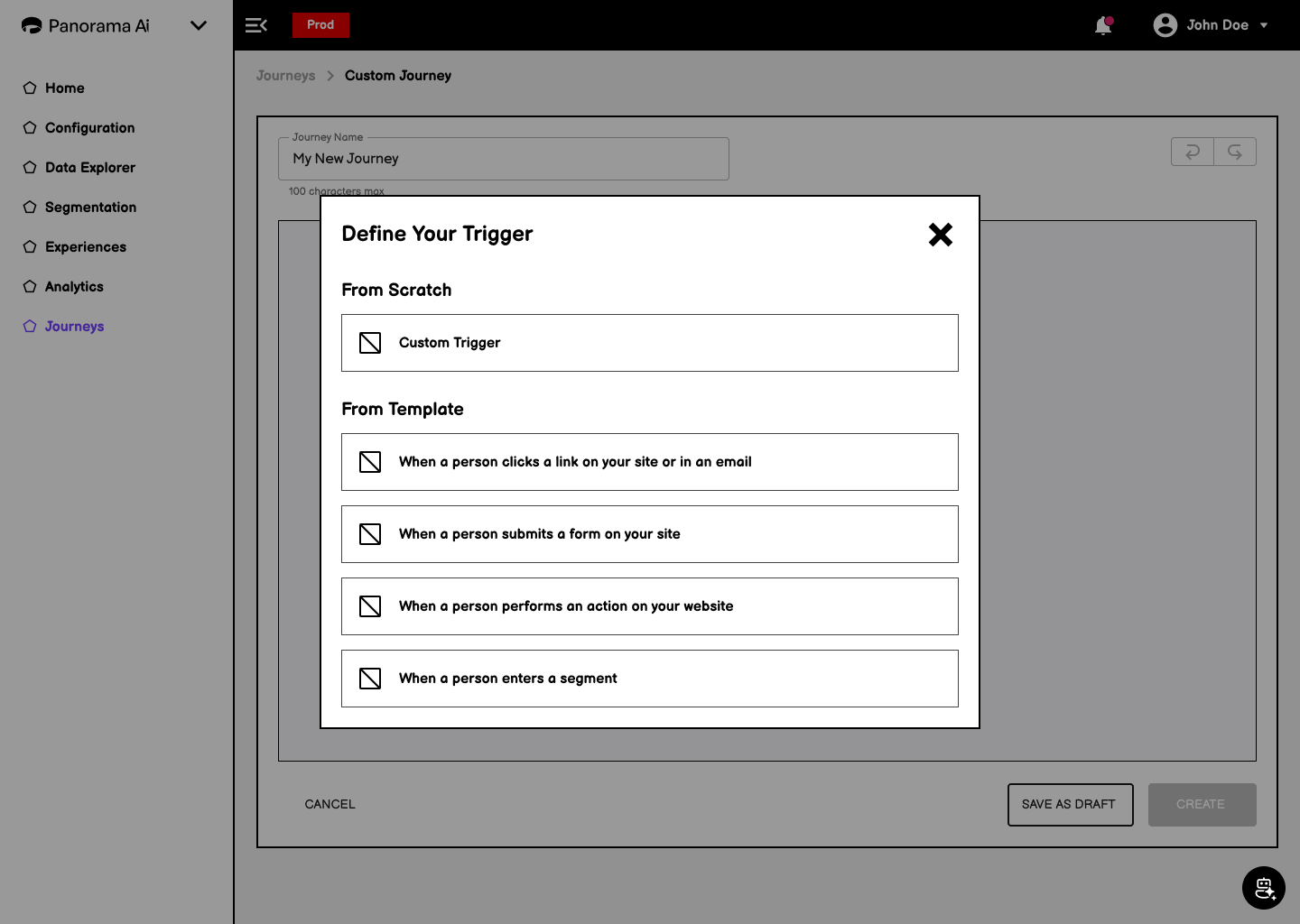Close the Define Your Trigger dialog
Viewport: 1300px width, 924px height.
[941, 235]
